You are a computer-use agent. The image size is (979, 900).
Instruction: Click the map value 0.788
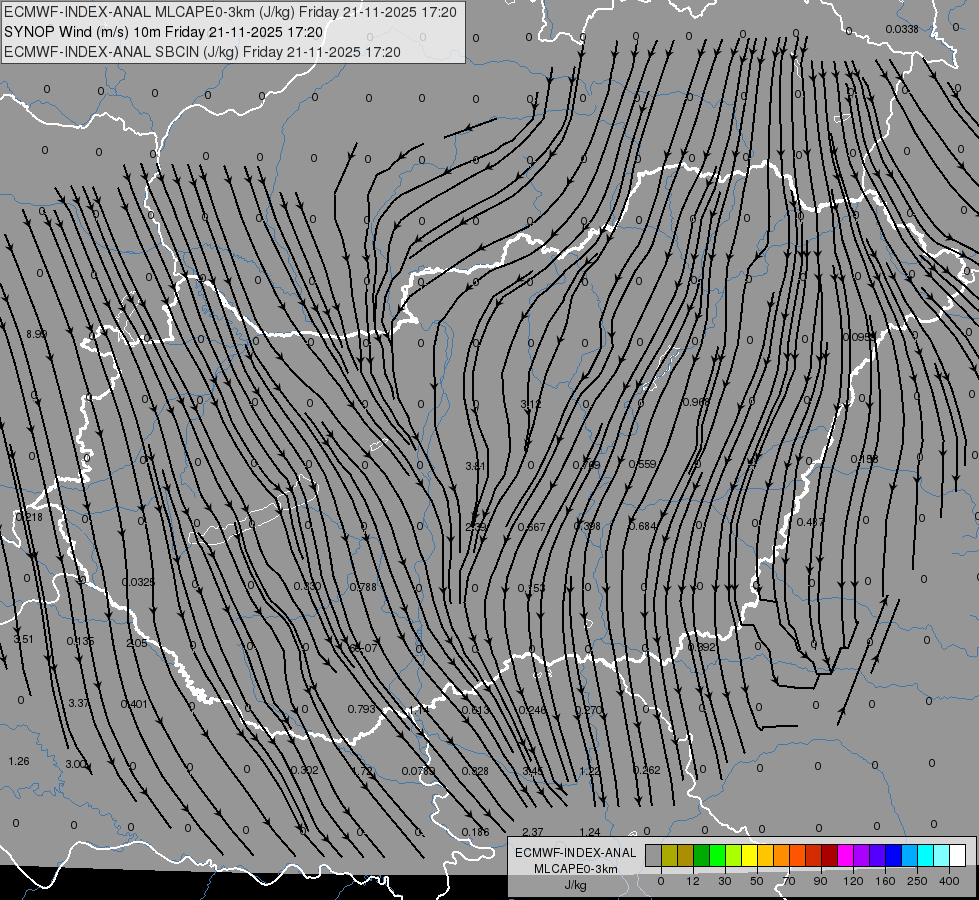coord(363,587)
